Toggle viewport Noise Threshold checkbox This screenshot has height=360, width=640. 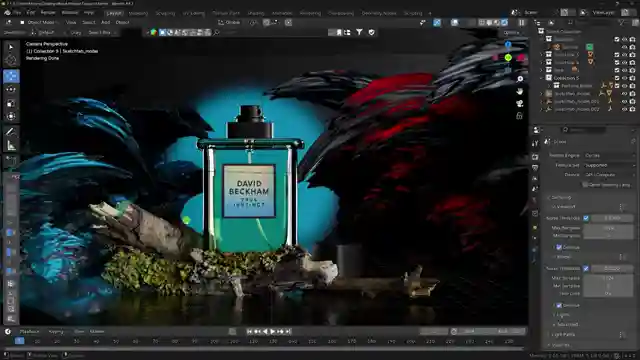point(586,218)
